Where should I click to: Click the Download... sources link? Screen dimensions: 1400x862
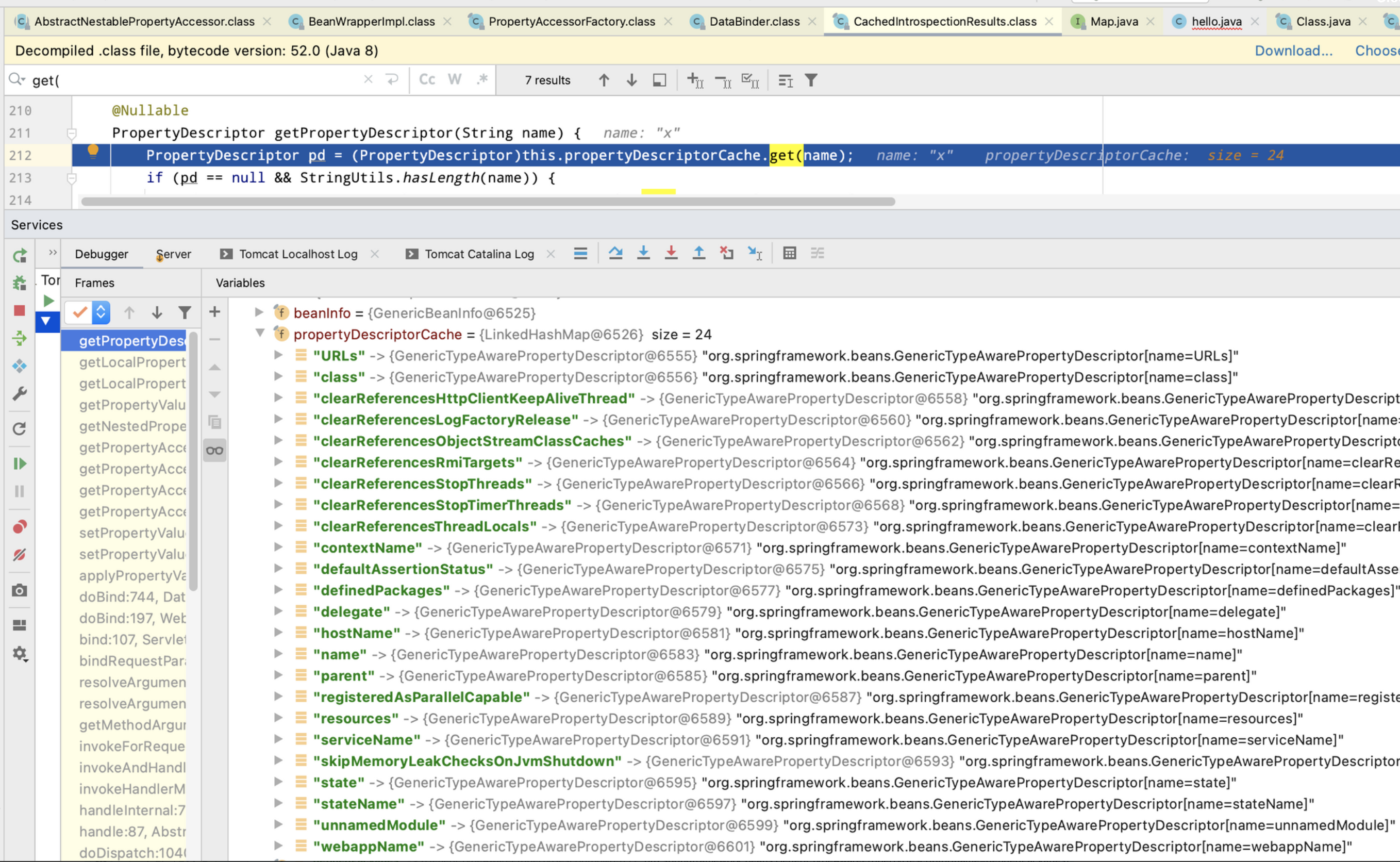point(1293,51)
